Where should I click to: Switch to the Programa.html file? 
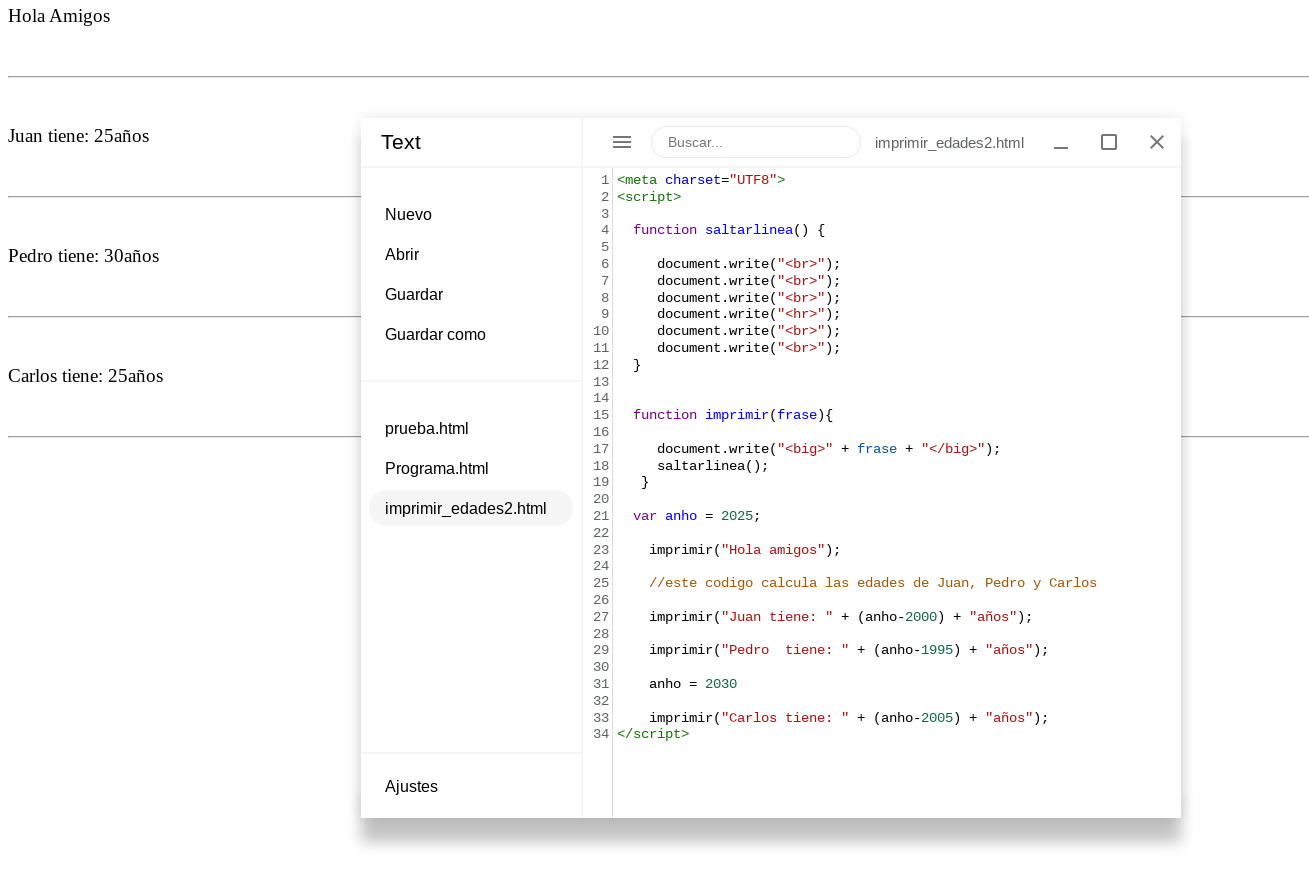(x=437, y=468)
